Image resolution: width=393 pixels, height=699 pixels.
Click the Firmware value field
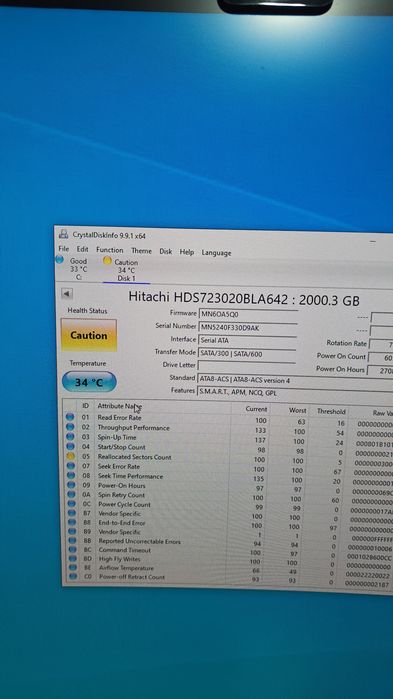(x=247, y=314)
